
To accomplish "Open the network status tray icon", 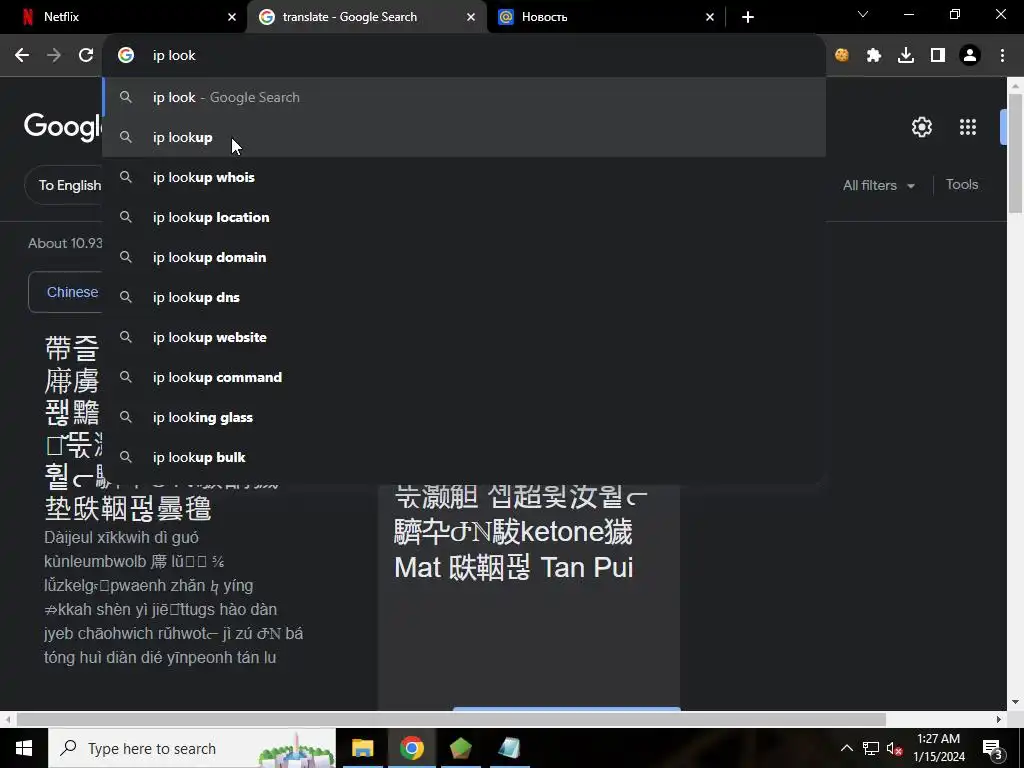I will pyautogui.click(x=871, y=748).
